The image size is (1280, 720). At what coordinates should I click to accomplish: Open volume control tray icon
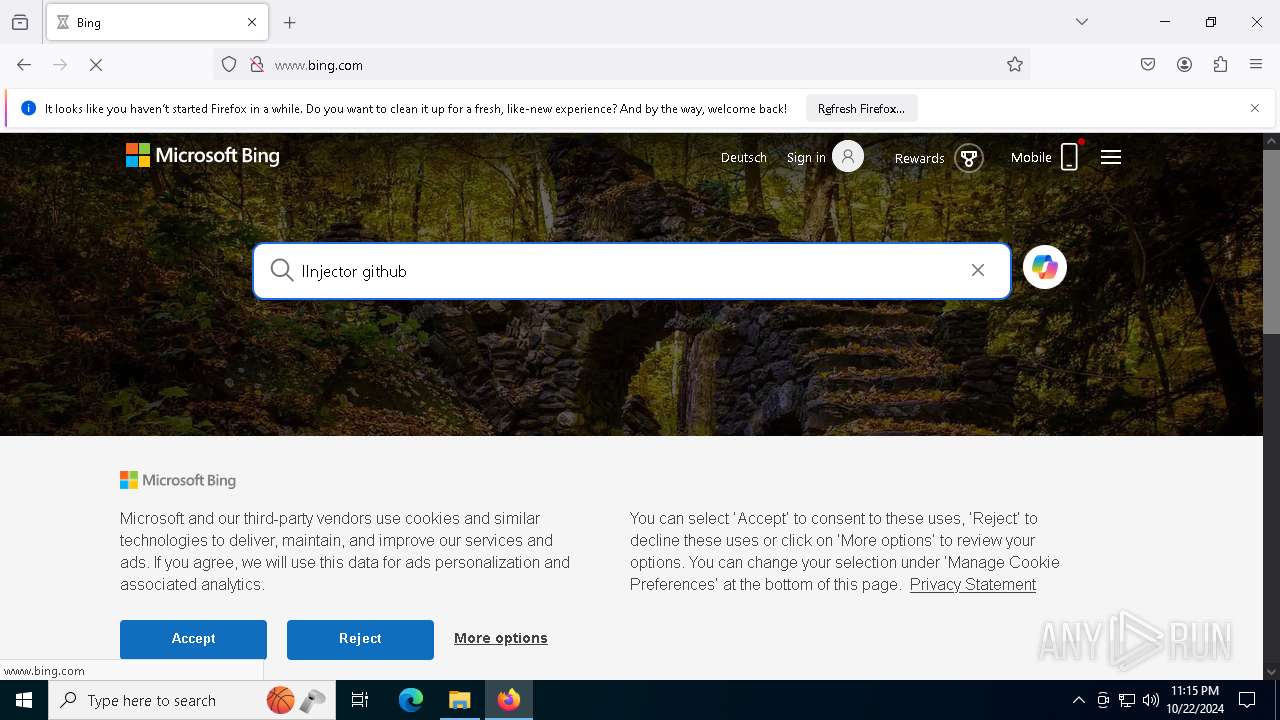(1151, 700)
